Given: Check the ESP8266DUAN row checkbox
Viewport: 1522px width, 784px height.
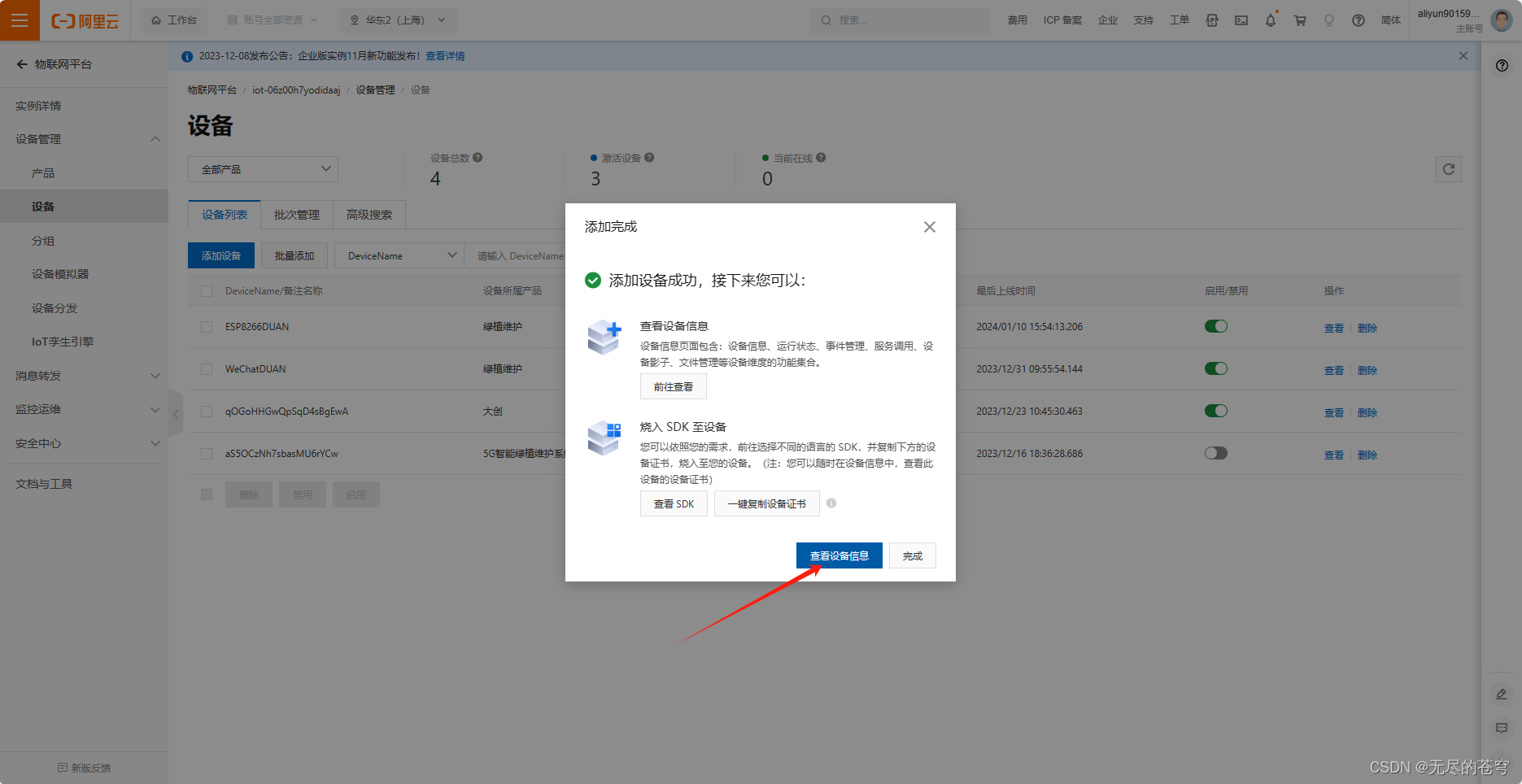Looking at the screenshot, I should (x=207, y=327).
